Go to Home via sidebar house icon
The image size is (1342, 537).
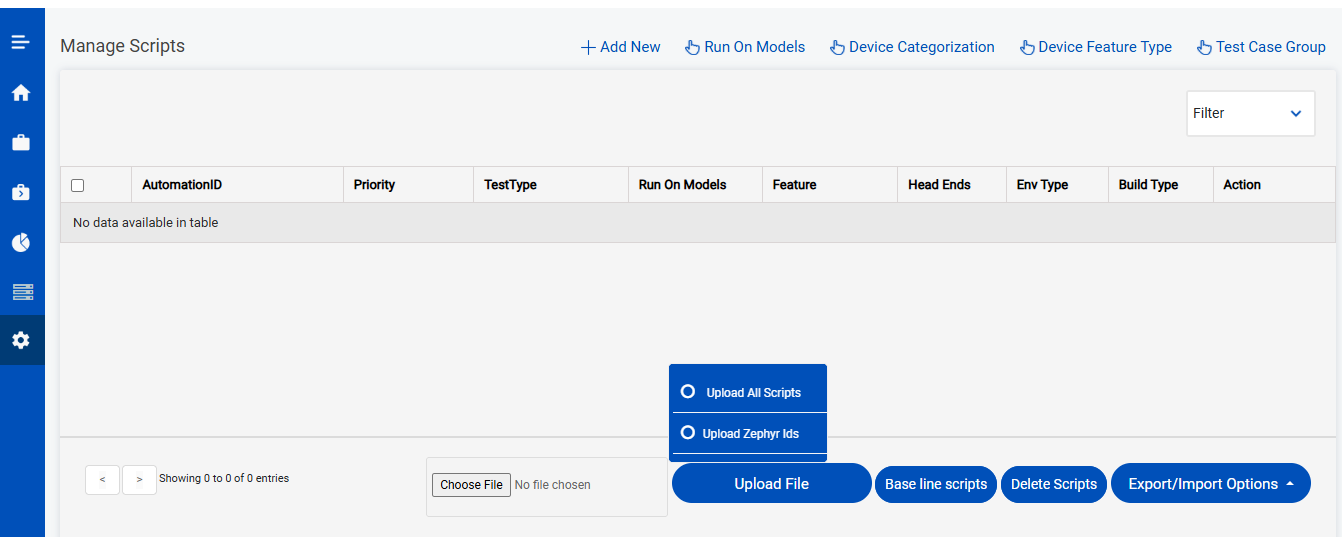tap(21, 93)
